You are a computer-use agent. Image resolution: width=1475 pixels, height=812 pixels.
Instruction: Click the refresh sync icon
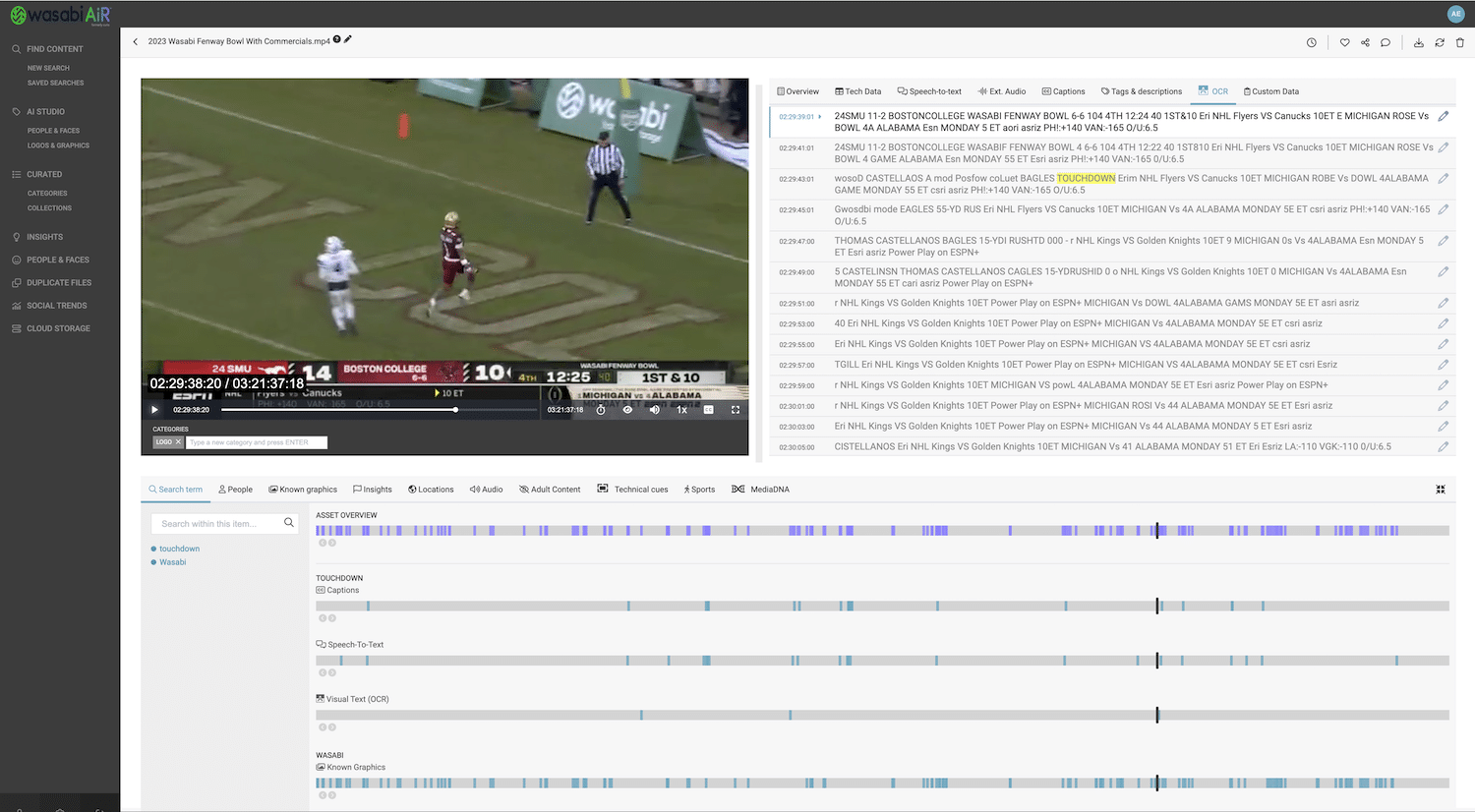click(1440, 42)
